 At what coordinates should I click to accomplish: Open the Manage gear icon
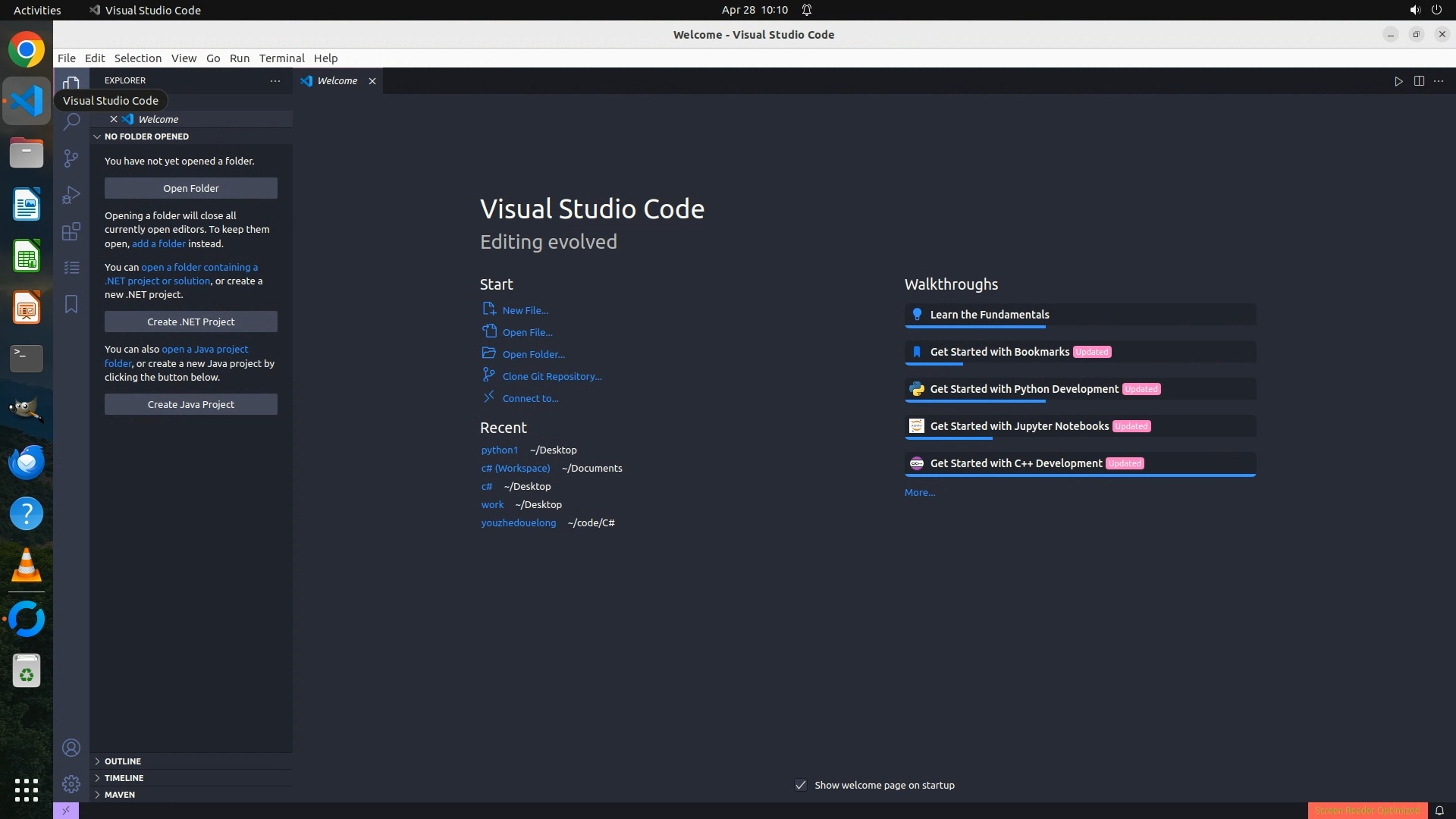(71, 783)
